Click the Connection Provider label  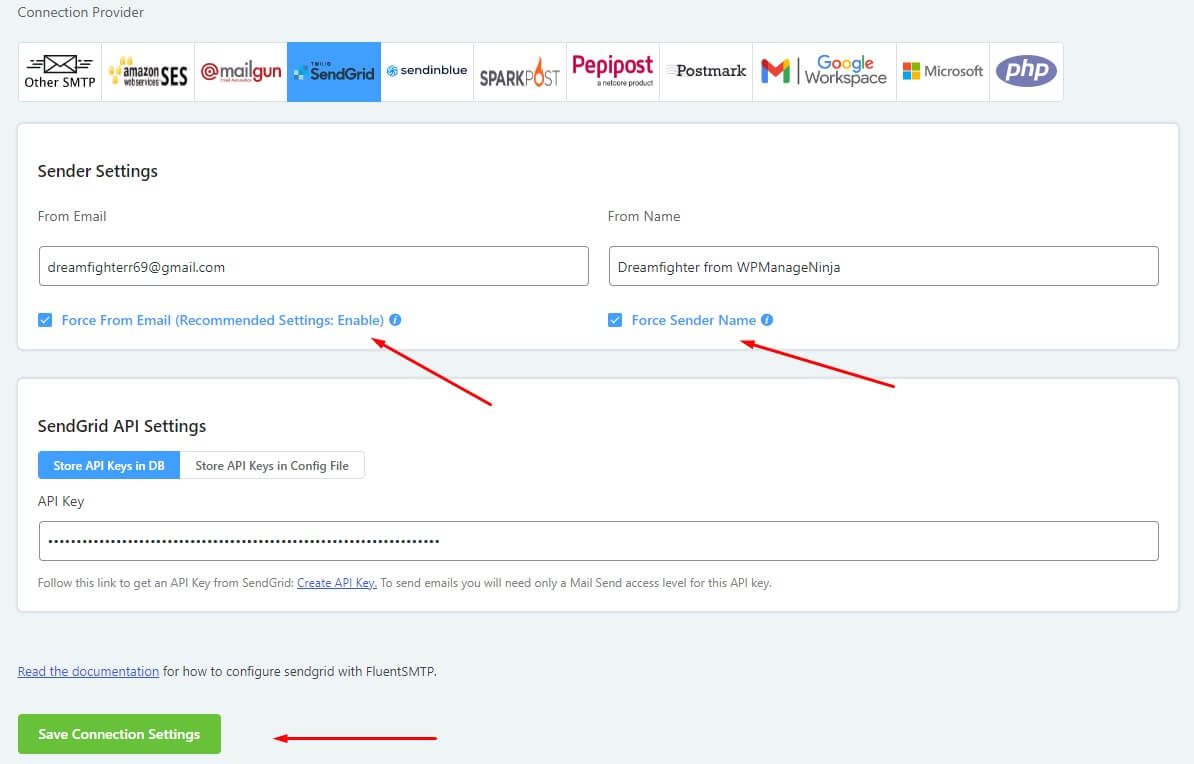[x=81, y=12]
